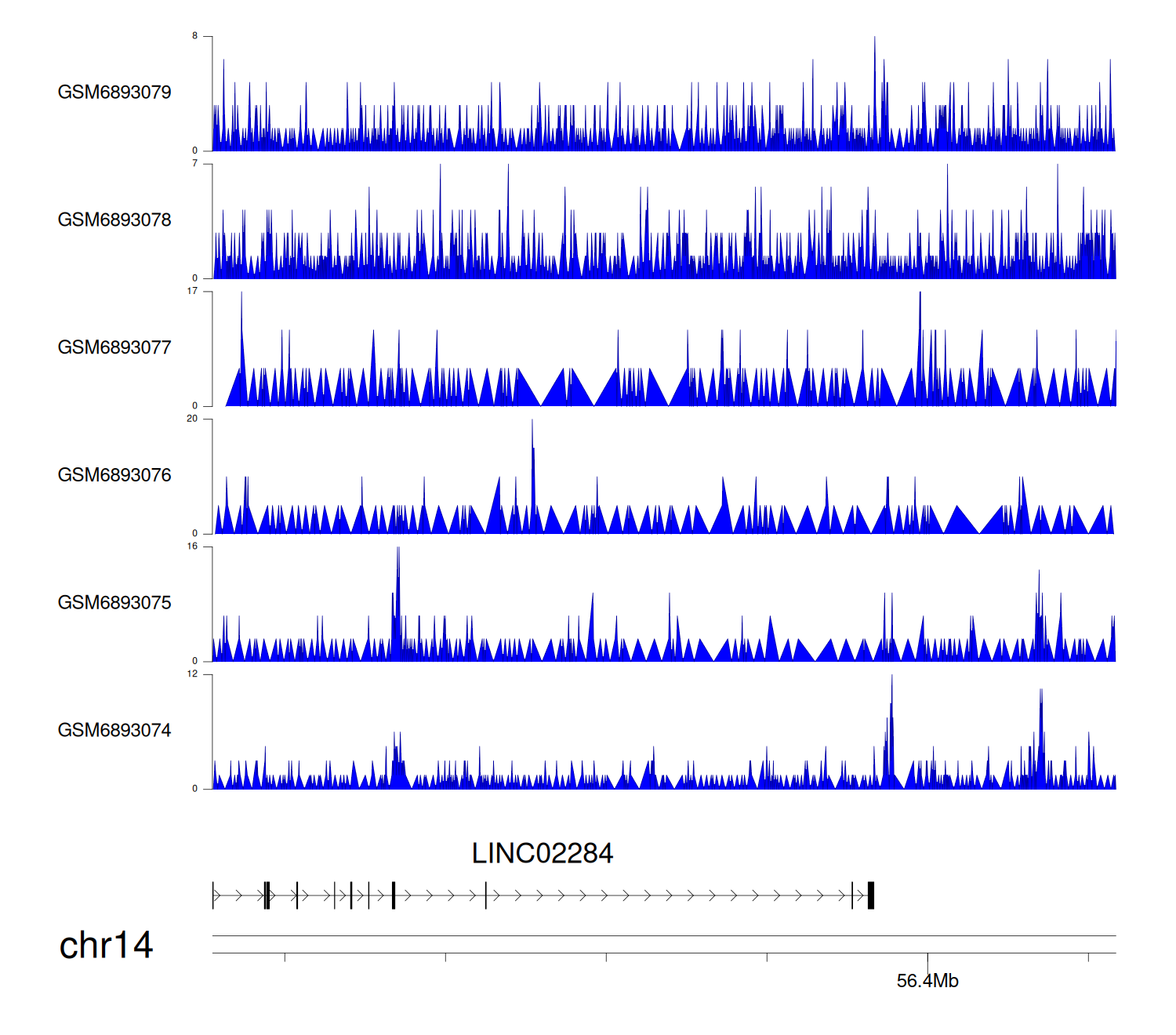This screenshot has width=1176, height=1035.
Task: Select the GSM6893078 track label
Action: (114, 220)
